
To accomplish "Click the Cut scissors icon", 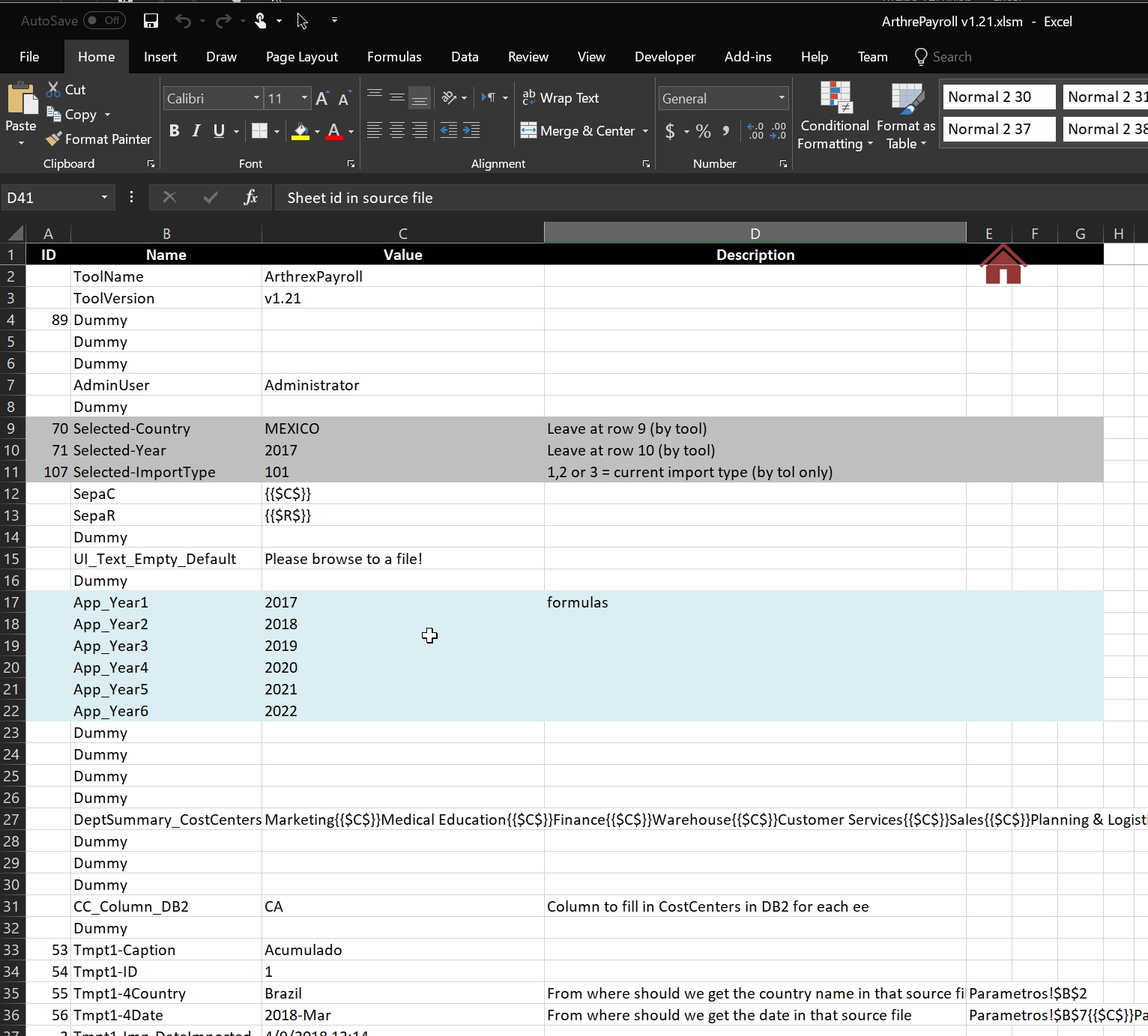I will point(53,89).
